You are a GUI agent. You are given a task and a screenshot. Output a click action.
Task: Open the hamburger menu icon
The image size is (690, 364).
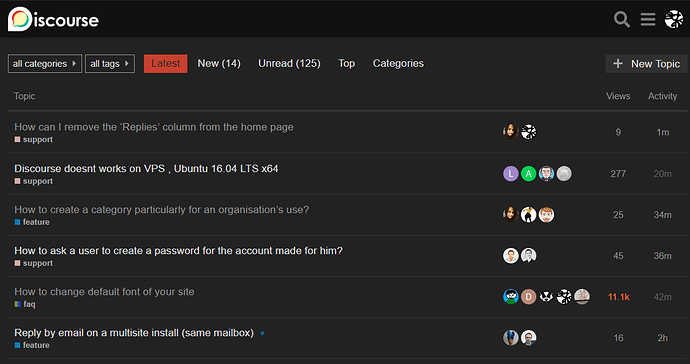coord(648,19)
